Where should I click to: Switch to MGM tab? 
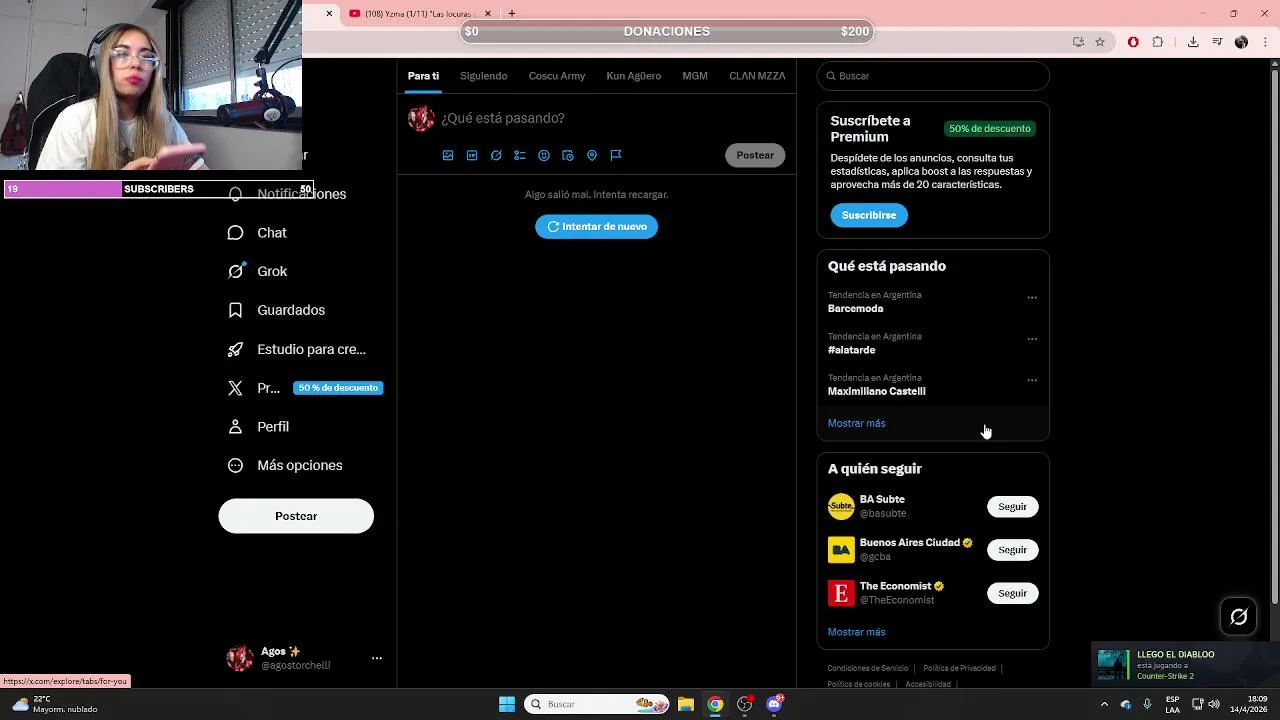coord(695,76)
